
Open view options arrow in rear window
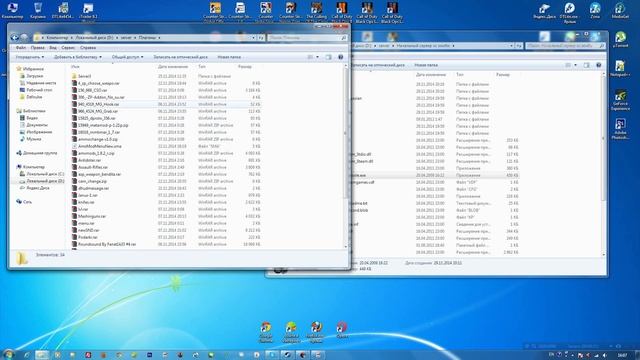pyautogui.click(x=576, y=65)
